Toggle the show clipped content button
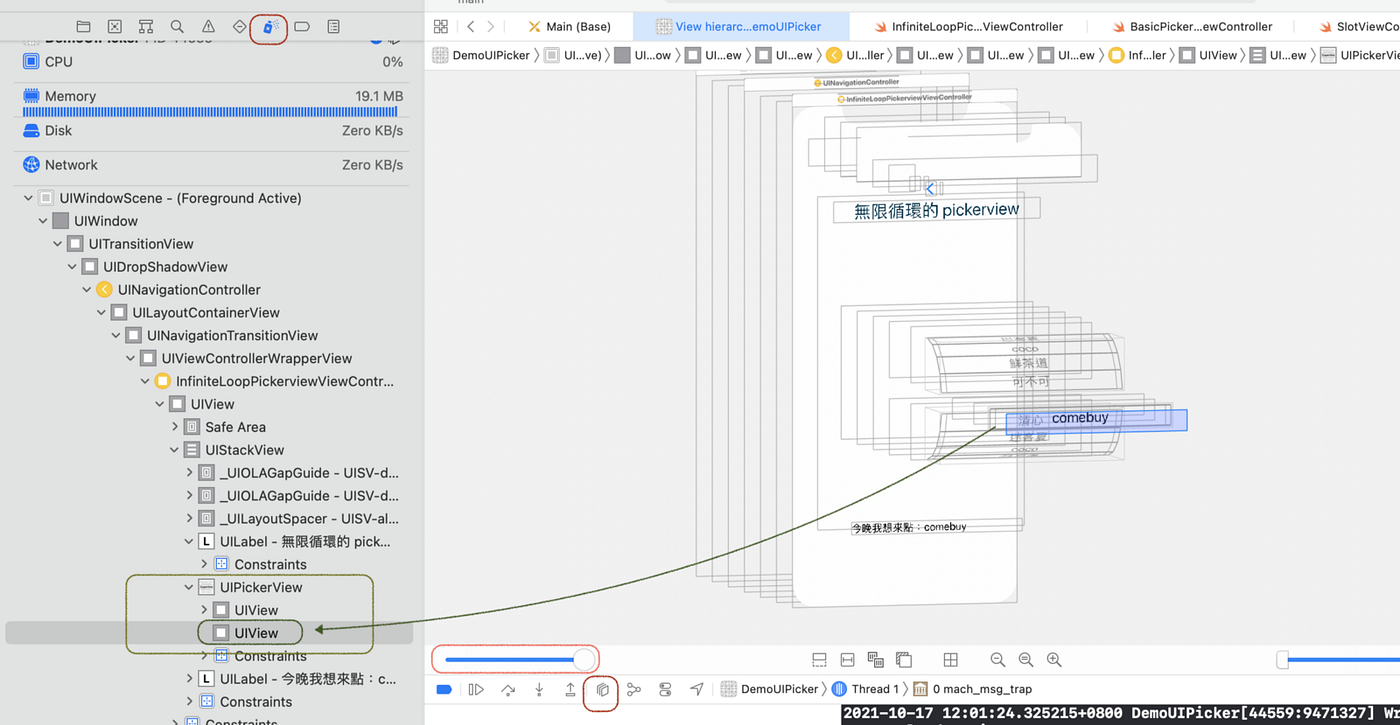The image size is (1400, 725). [819, 660]
